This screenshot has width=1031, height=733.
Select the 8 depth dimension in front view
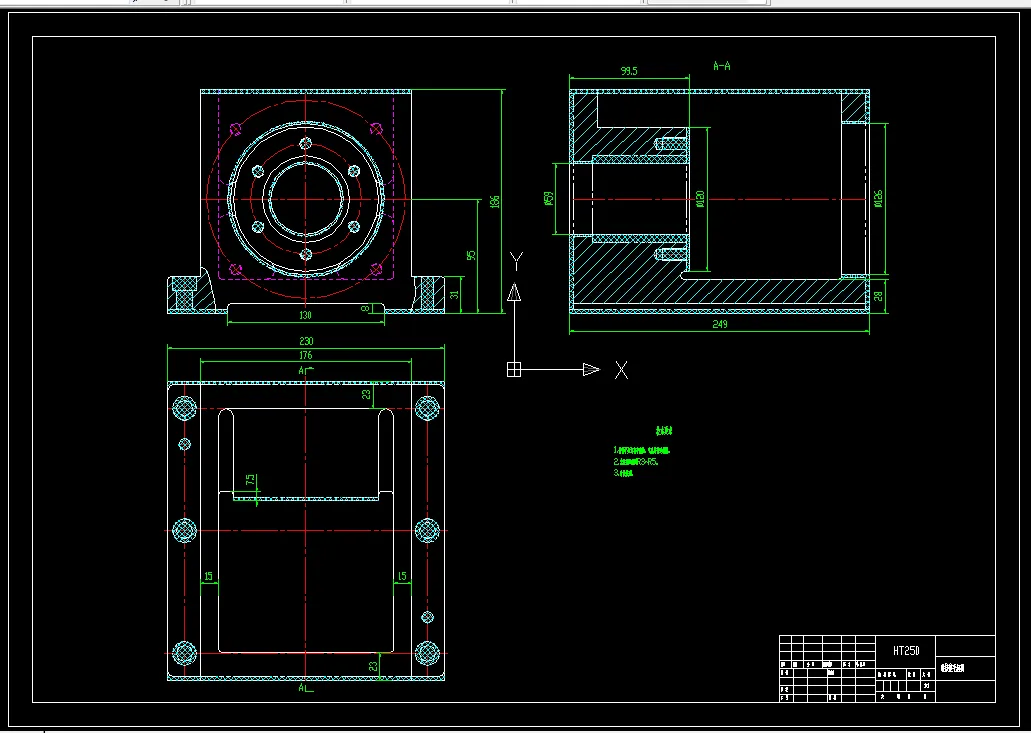click(x=366, y=308)
